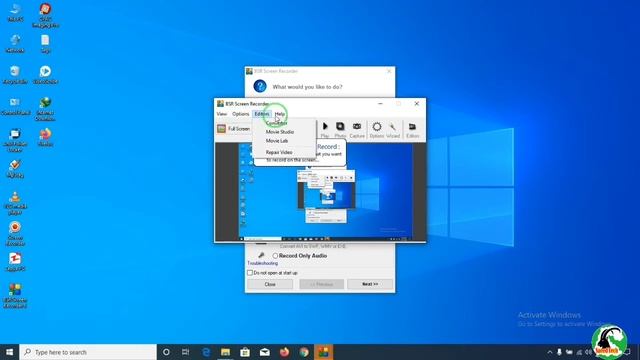
Task: Check Do not open at start up
Action: 250,273
